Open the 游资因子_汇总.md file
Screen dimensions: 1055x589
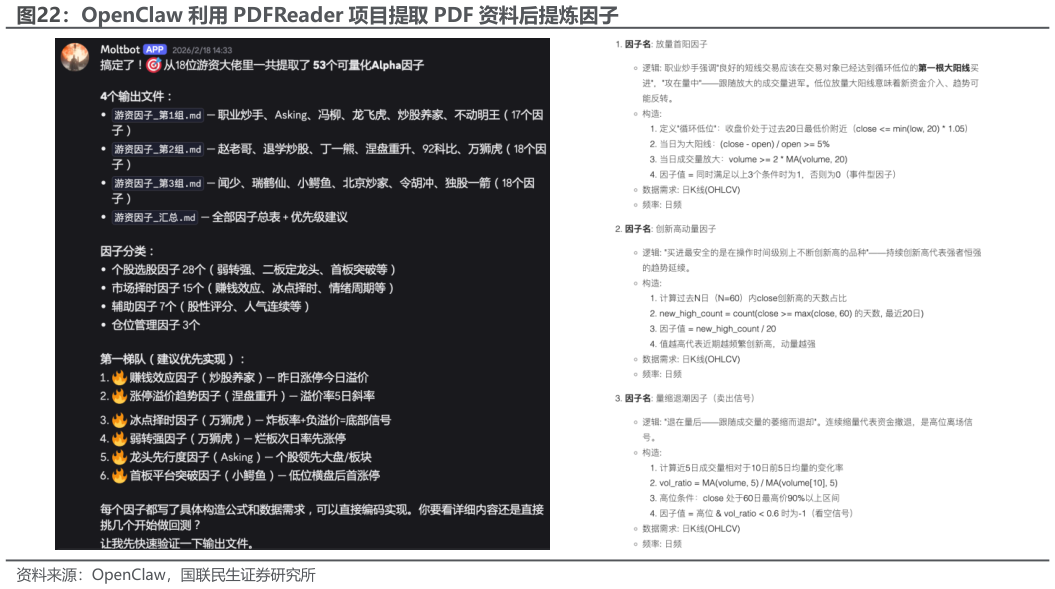click(x=154, y=216)
